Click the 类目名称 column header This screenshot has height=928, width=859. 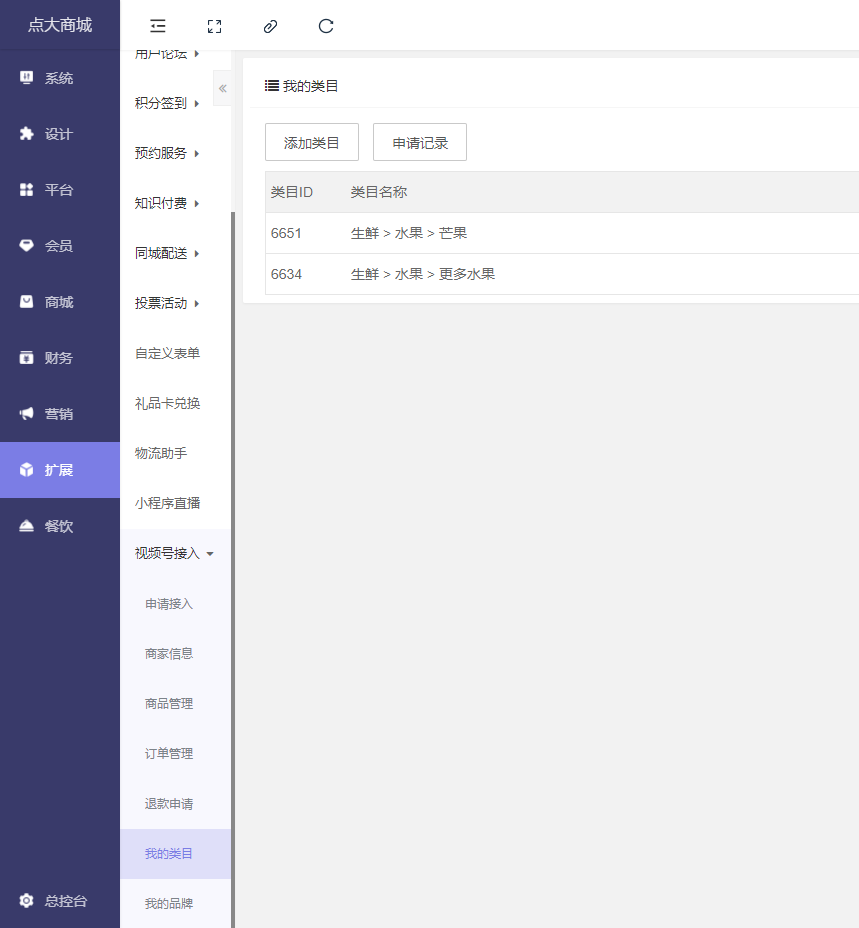379,192
